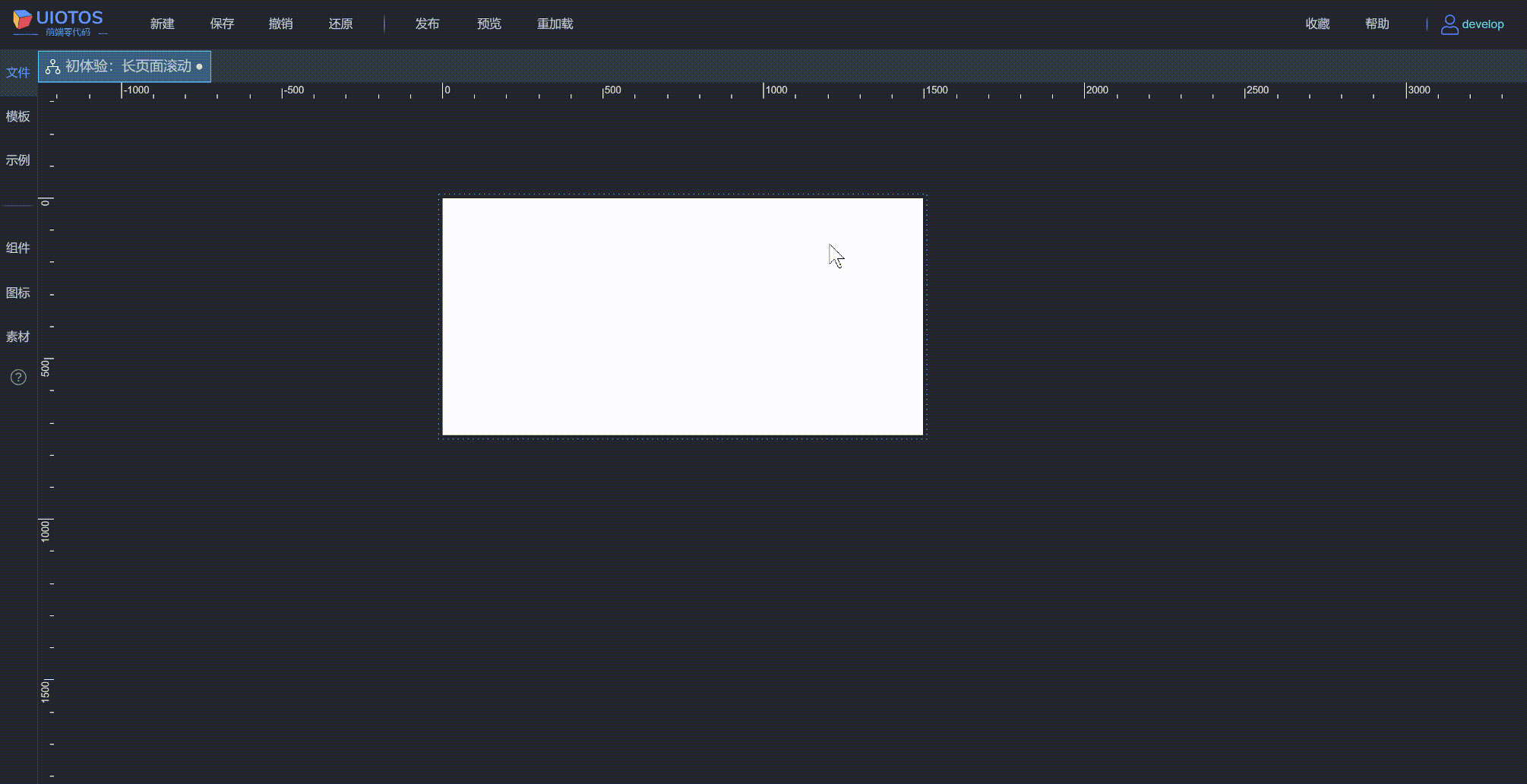Screen dimensions: 1527x784
Task: Undo the last action via 撤销
Action: pos(280,24)
